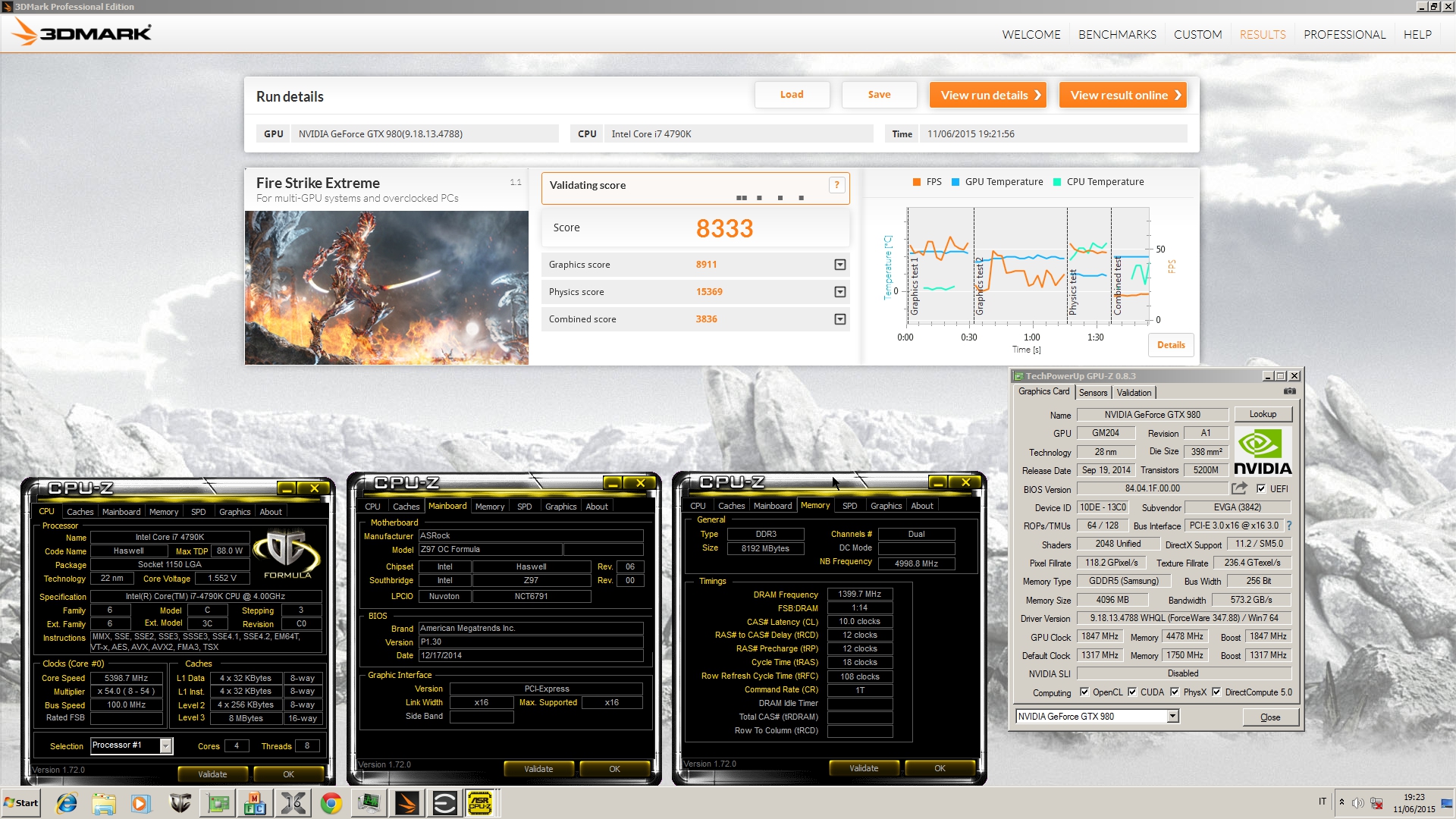Viewport: 1456px width, 819px height.
Task: Switch to 3DMark in the taskbar
Action: (407, 803)
